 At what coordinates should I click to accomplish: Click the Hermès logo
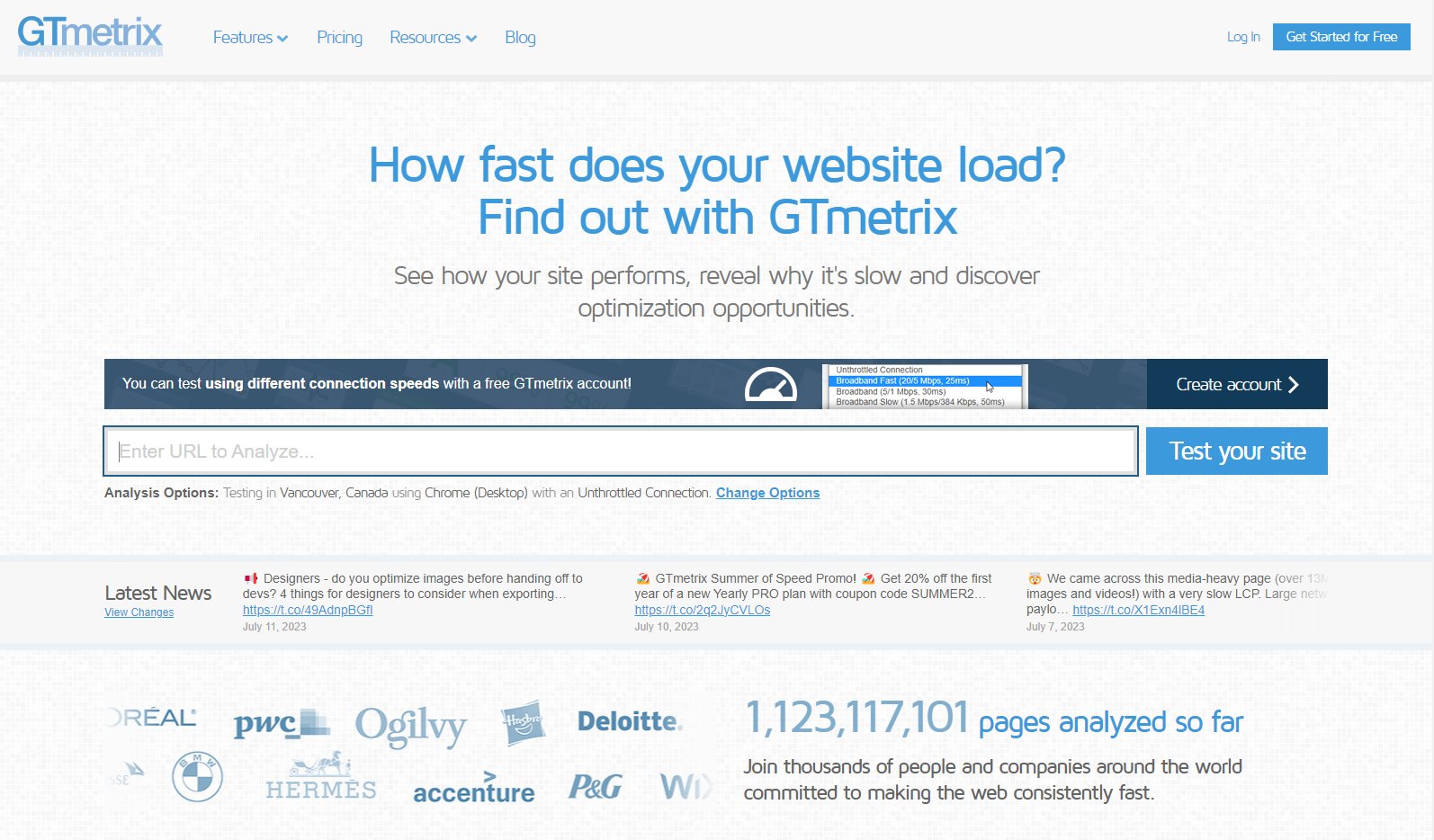[x=321, y=777]
